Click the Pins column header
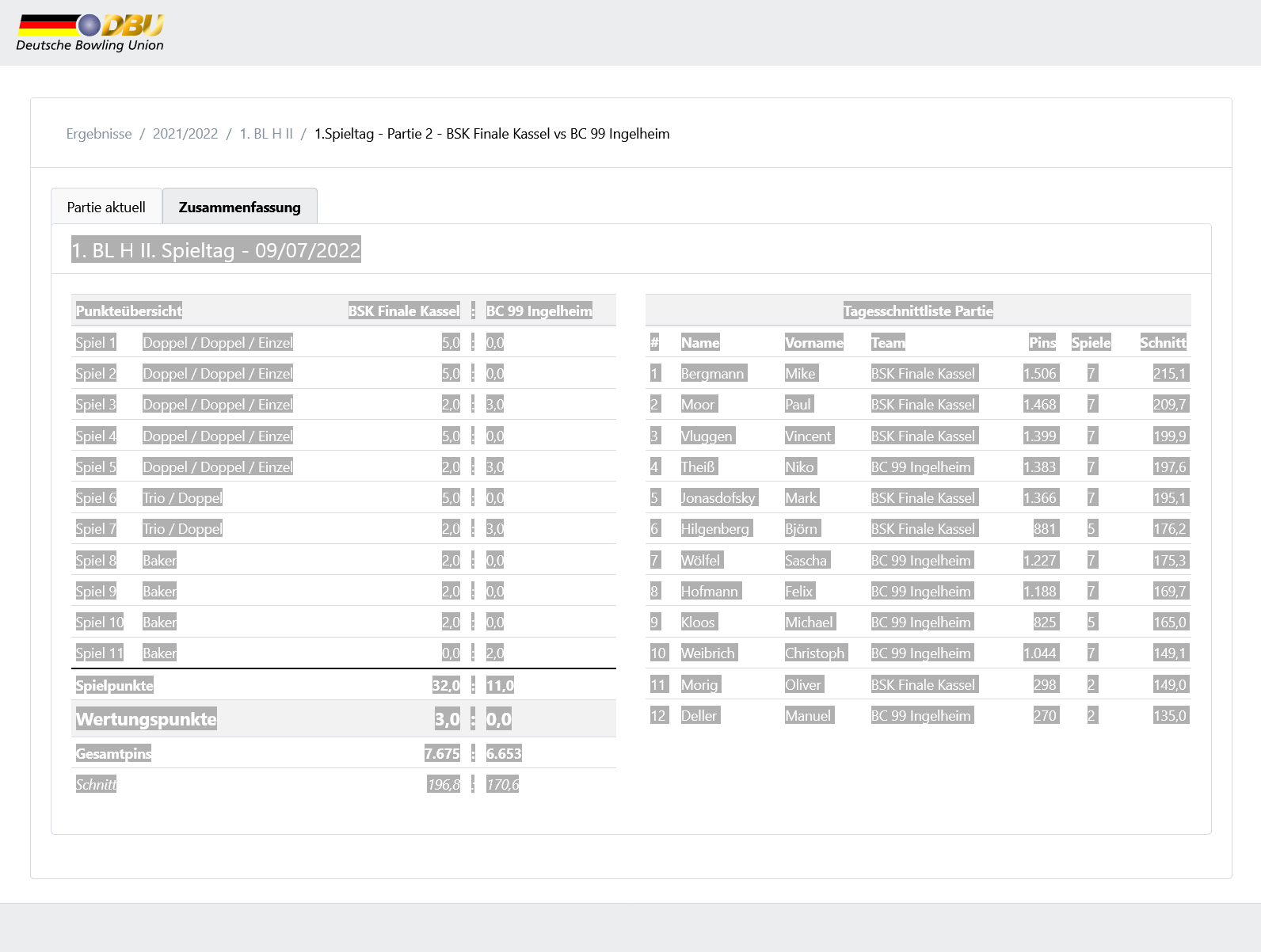 (x=1042, y=342)
